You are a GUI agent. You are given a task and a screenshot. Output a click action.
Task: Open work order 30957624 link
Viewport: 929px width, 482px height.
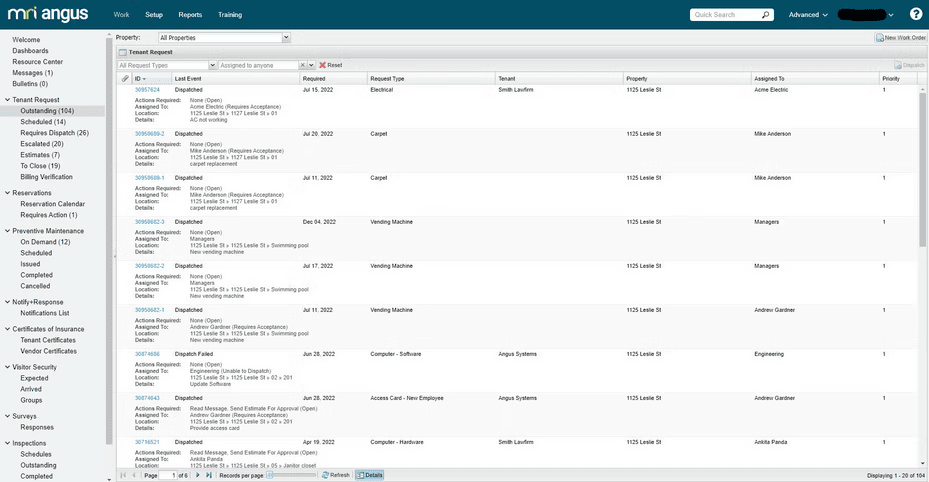(x=147, y=90)
